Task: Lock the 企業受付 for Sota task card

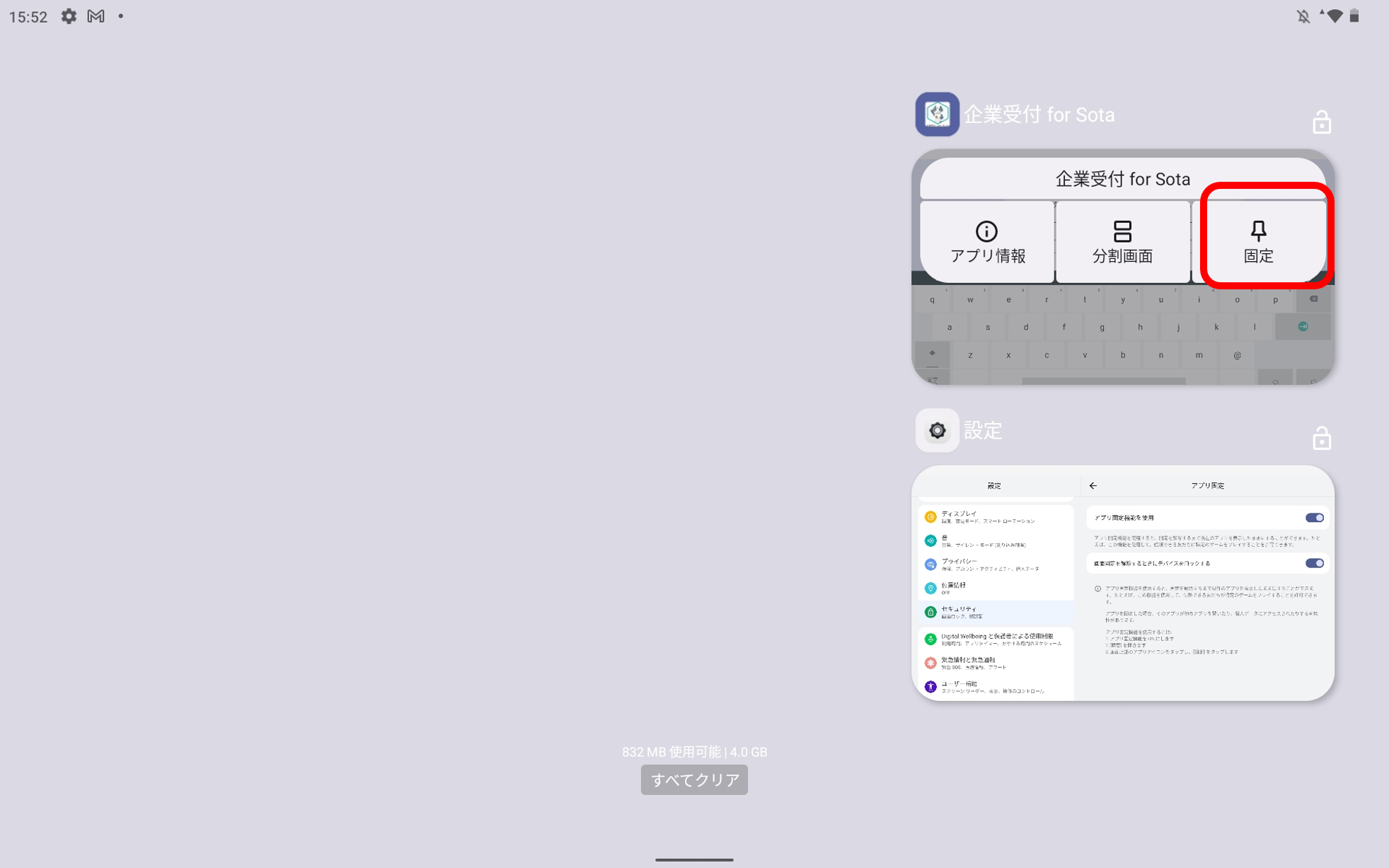Action: pos(1321,122)
